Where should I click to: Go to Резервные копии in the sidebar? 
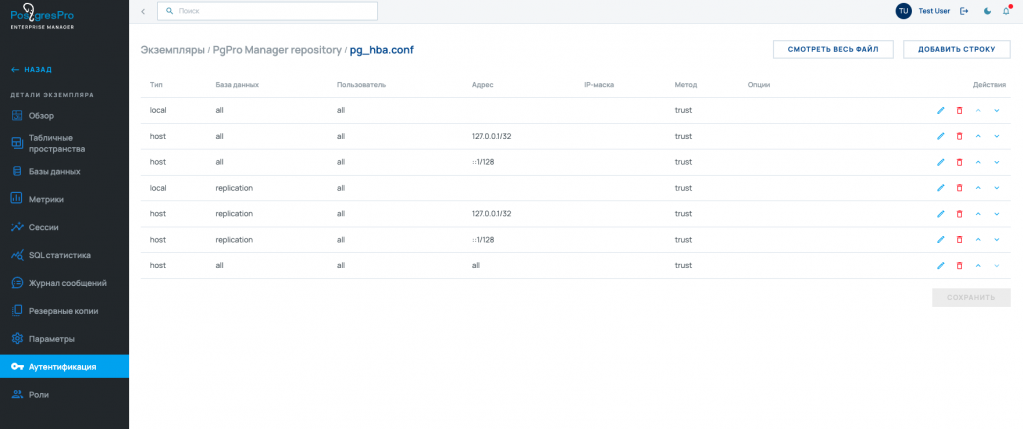click(x=64, y=311)
